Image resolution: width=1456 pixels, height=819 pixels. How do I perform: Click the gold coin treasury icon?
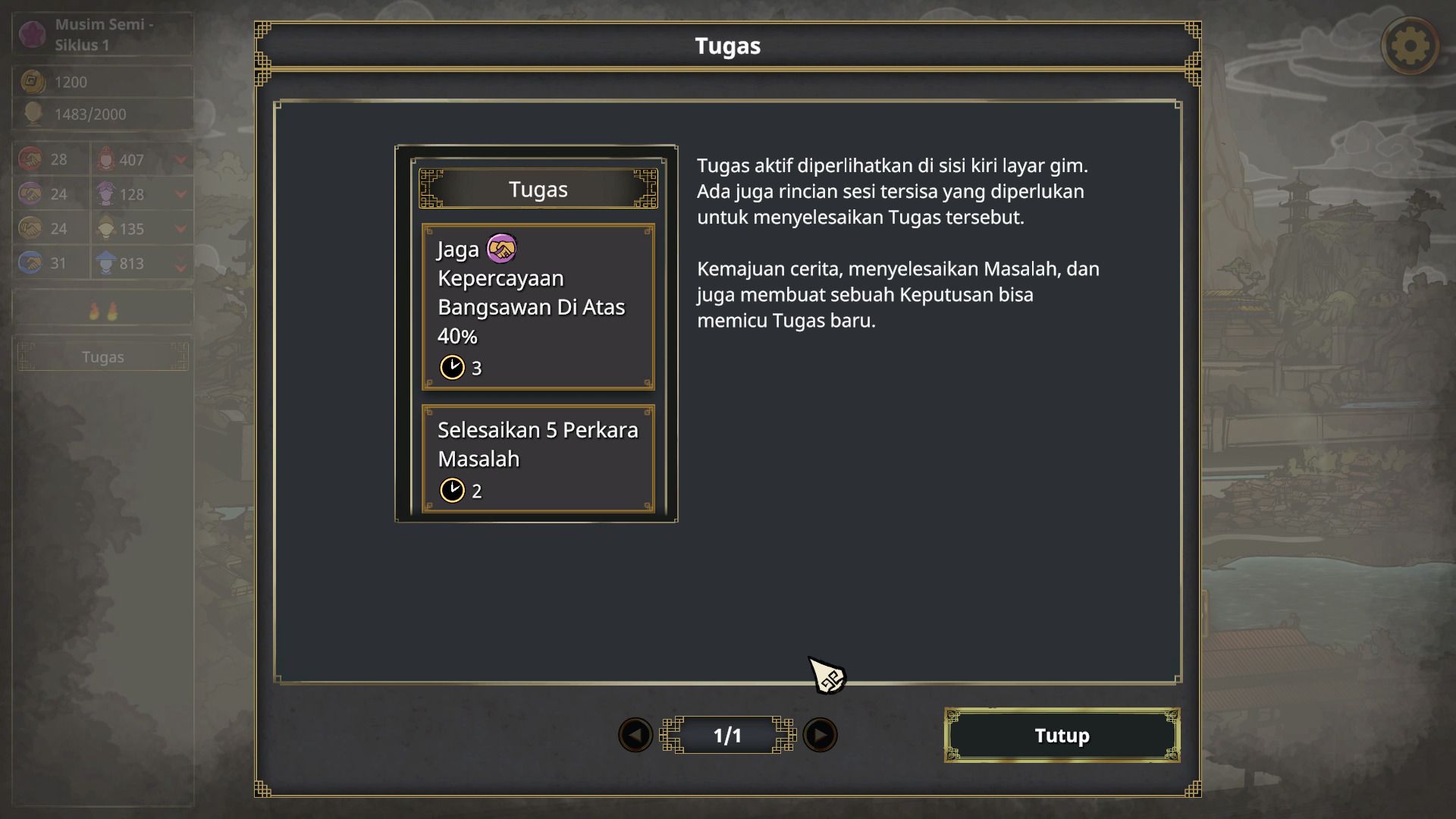click(x=33, y=81)
